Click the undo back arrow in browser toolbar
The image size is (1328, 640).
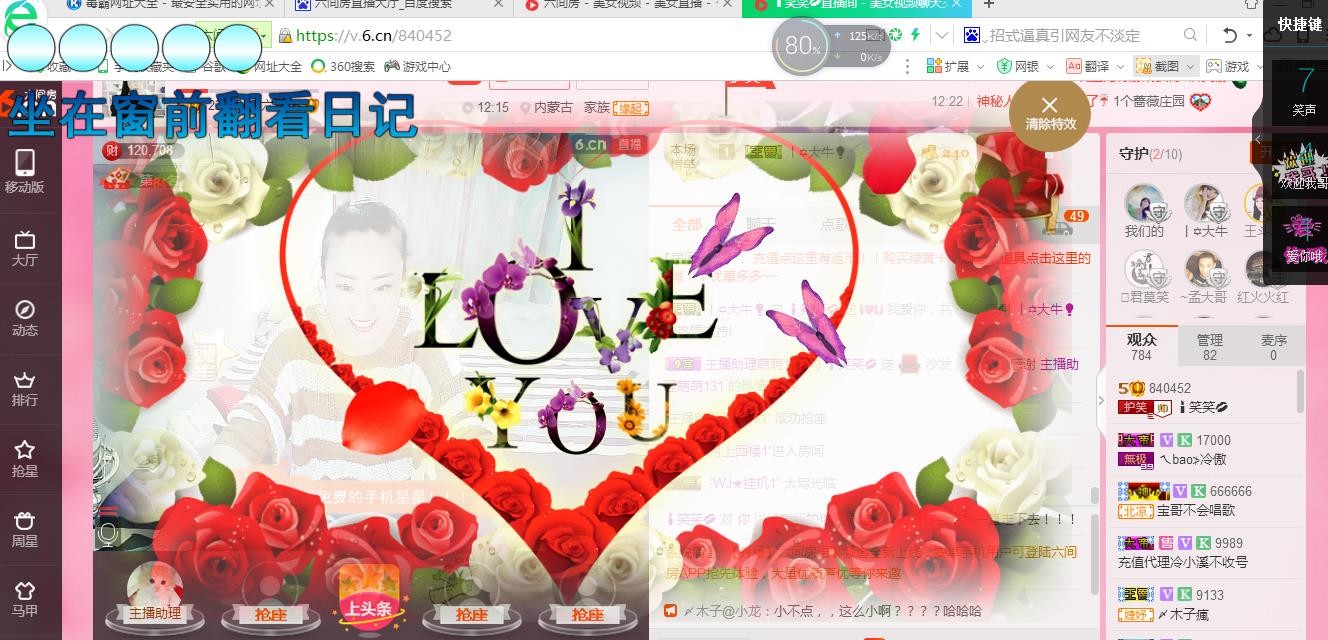pos(1230,35)
